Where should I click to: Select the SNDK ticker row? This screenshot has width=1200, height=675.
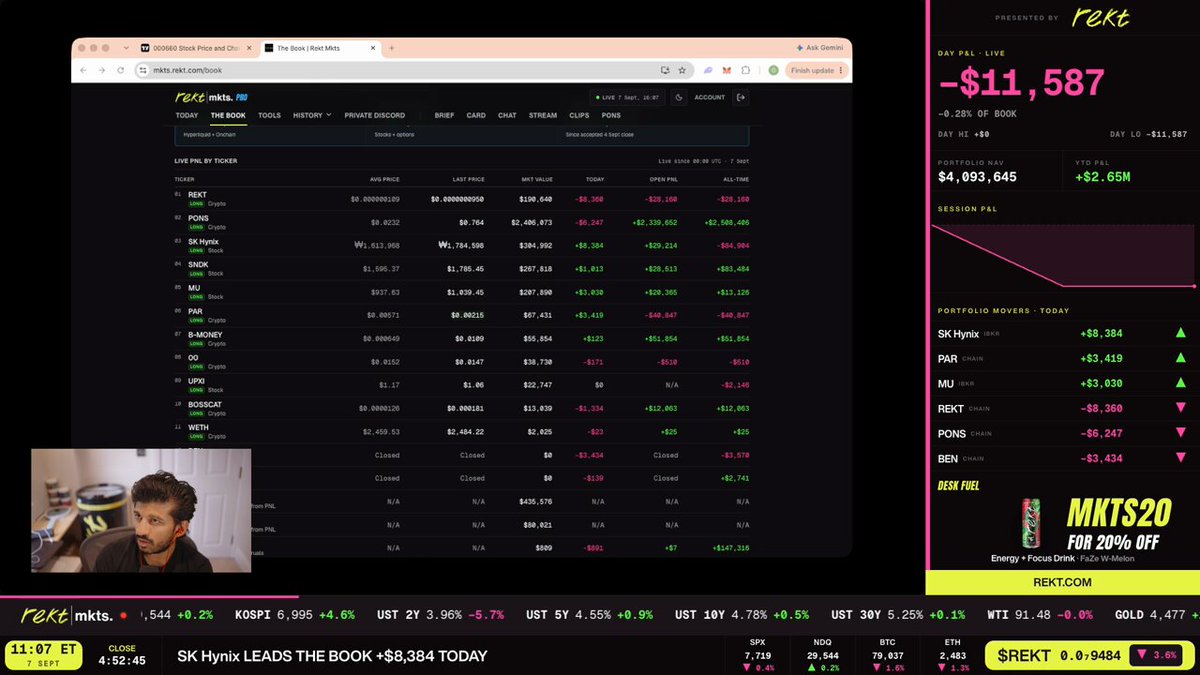(462, 268)
